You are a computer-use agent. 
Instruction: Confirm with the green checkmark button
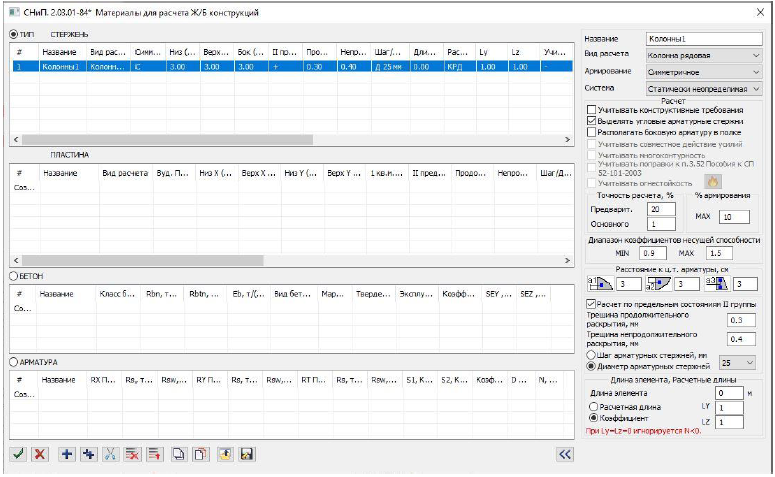[x=18, y=454]
